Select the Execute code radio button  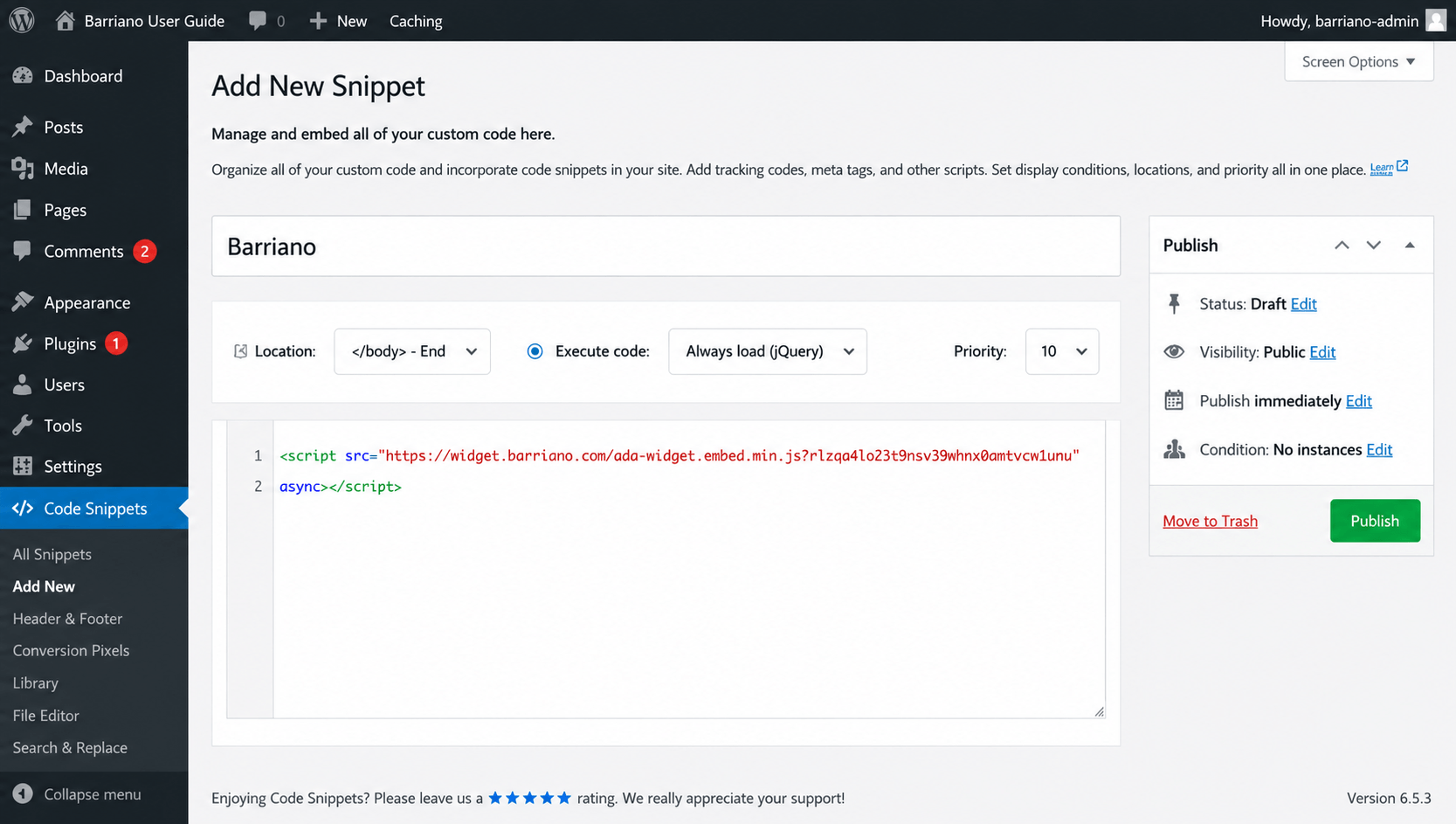[535, 351]
